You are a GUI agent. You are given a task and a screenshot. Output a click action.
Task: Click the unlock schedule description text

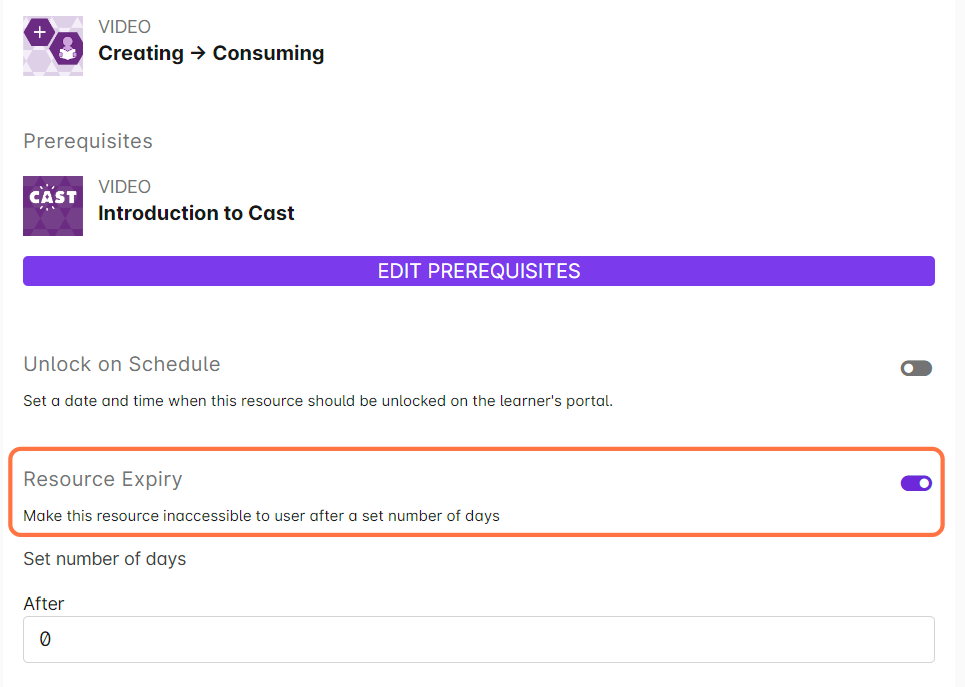(317, 401)
